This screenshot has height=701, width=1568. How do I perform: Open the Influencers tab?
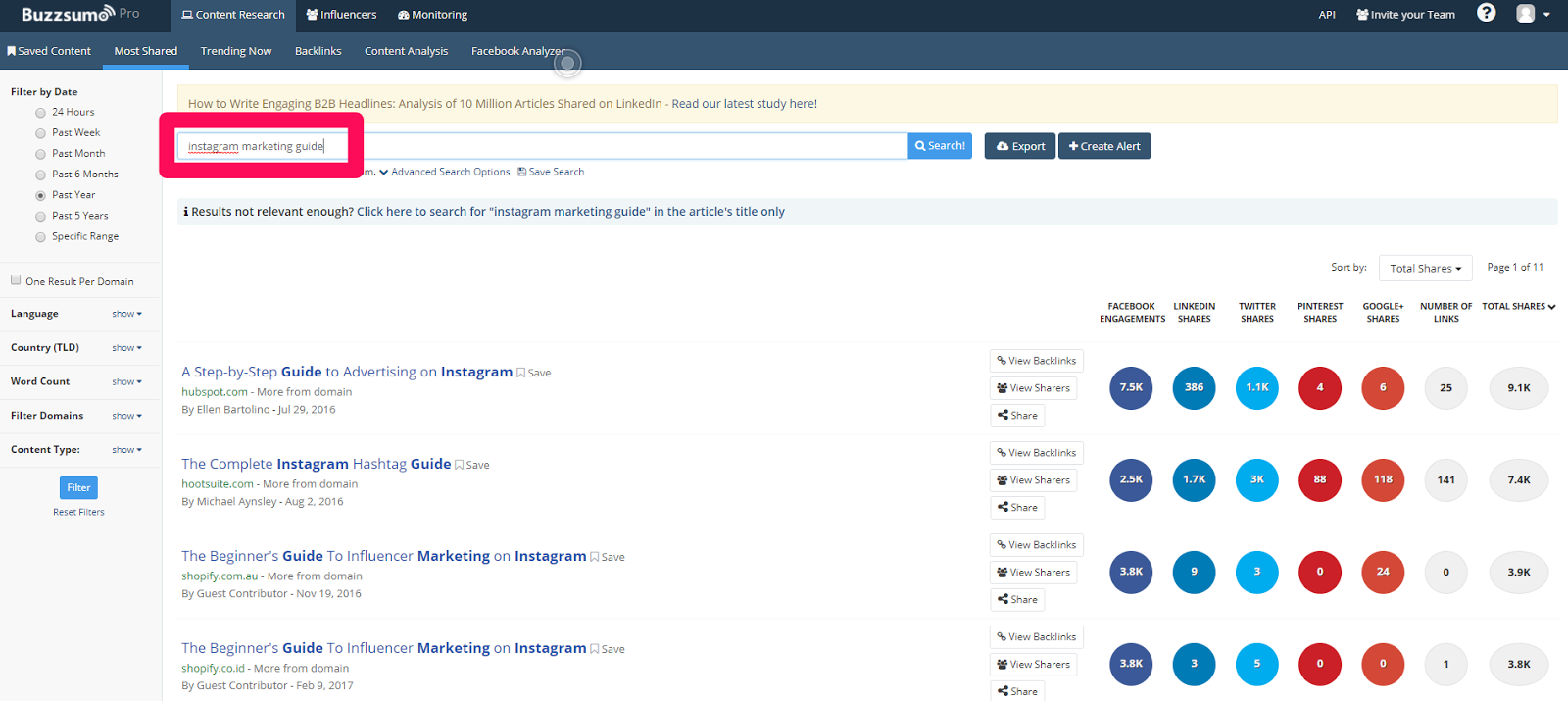pos(341,16)
